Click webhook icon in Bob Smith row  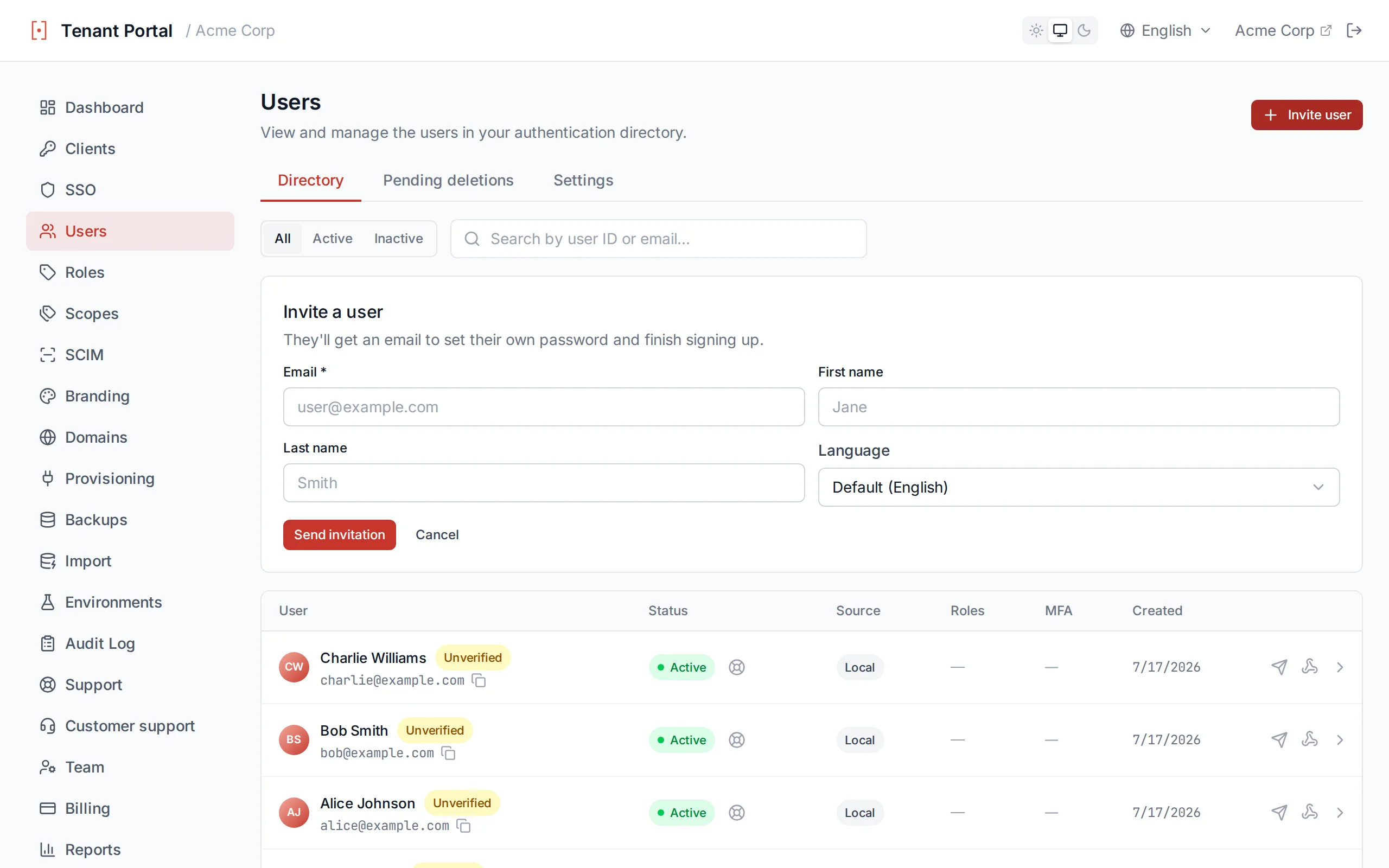coord(1309,740)
